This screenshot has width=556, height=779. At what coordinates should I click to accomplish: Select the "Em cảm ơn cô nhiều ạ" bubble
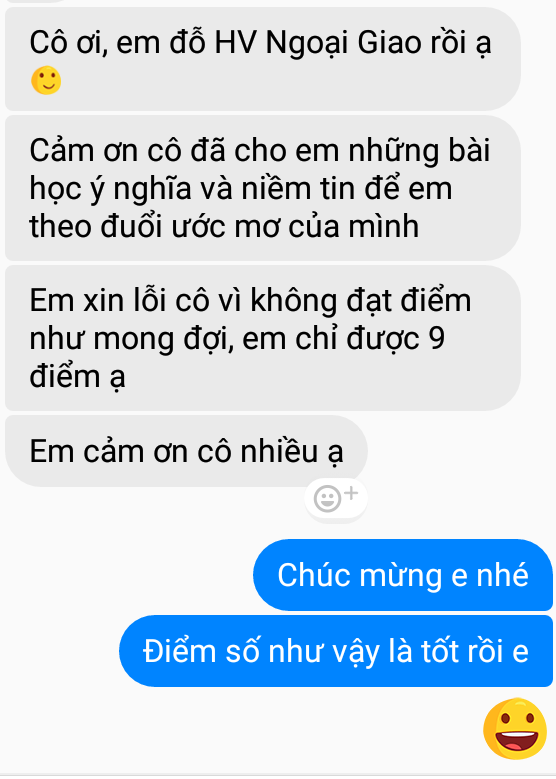(x=186, y=451)
